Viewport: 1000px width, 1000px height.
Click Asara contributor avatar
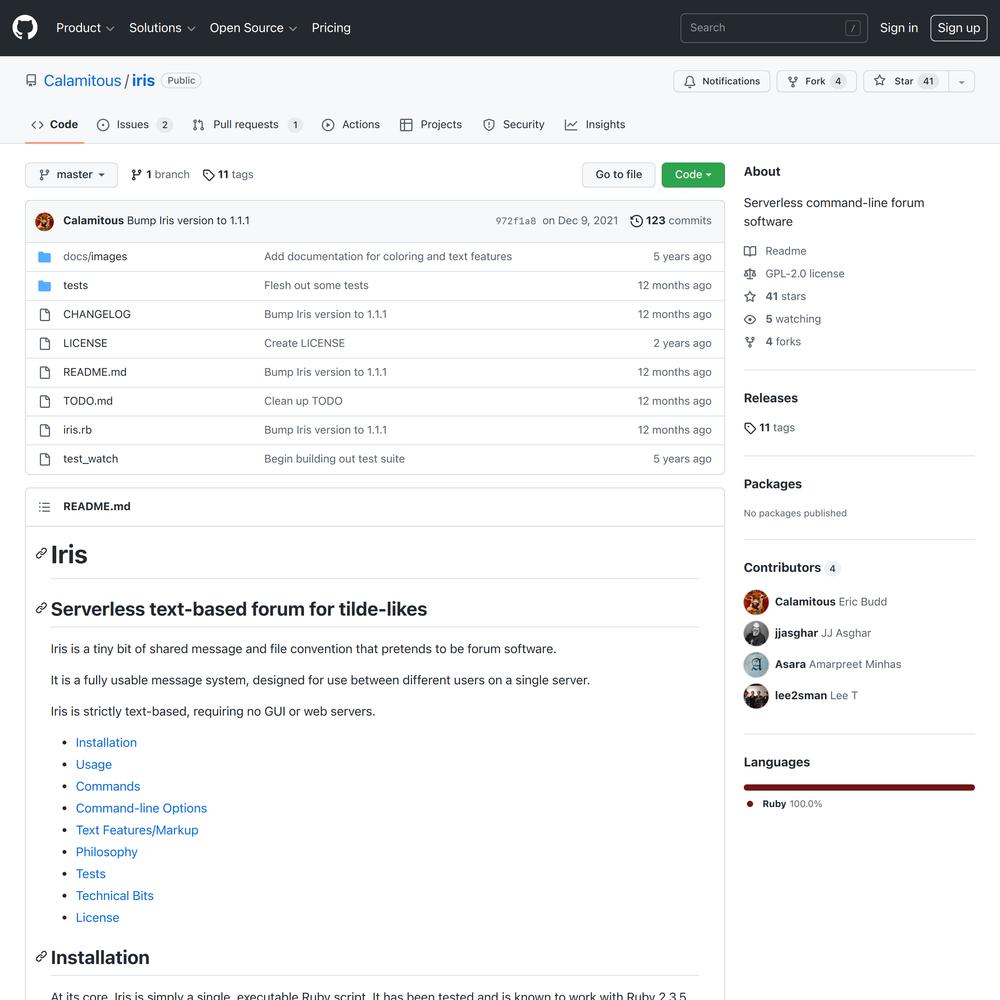click(x=756, y=665)
